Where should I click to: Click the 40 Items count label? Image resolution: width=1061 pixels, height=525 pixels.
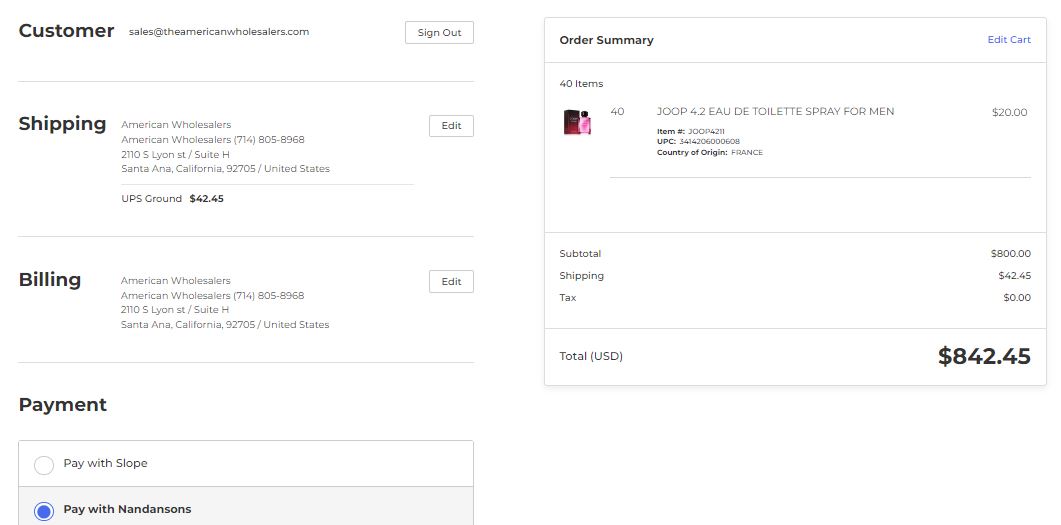(x=581, y=84)
